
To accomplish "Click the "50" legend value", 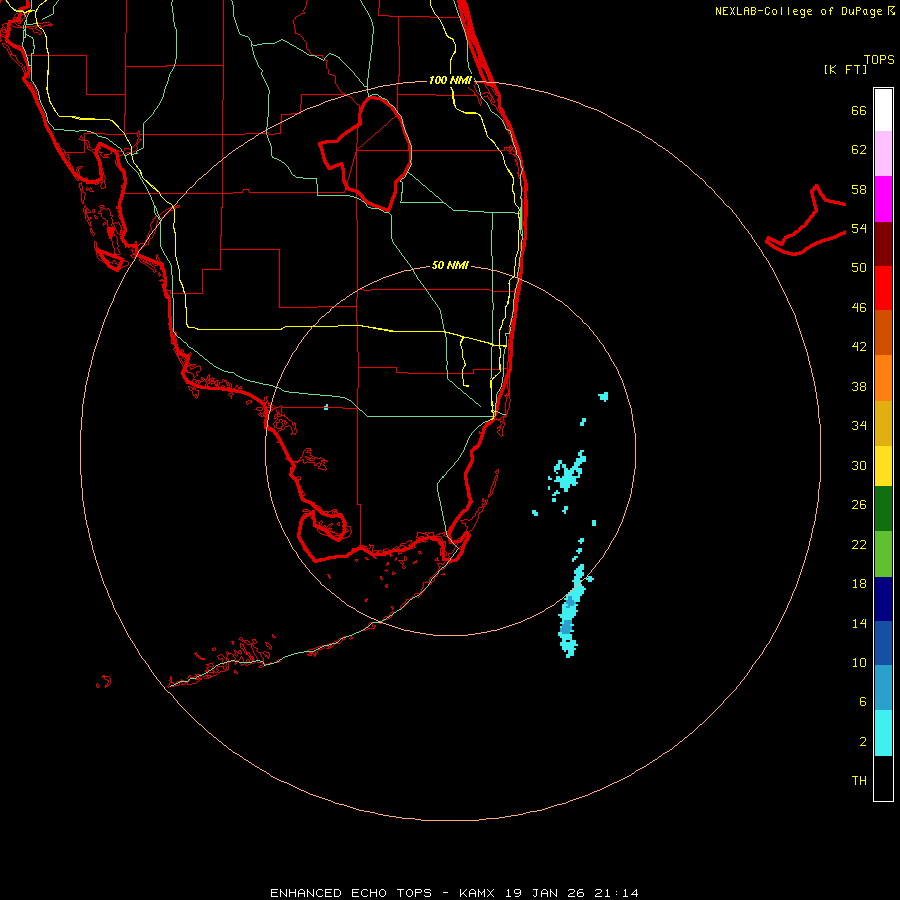I will click(859, 268).
